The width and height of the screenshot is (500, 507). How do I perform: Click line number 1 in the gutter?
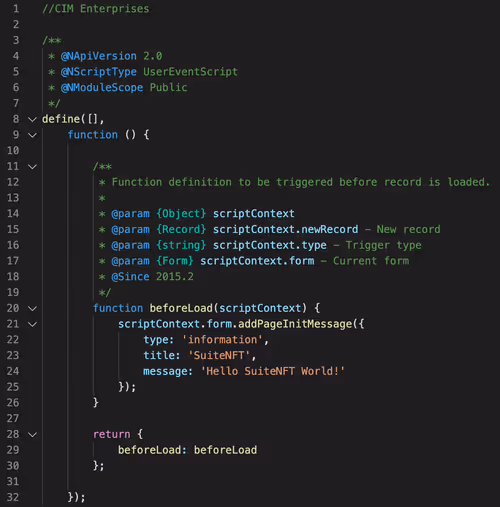(16, 9)
